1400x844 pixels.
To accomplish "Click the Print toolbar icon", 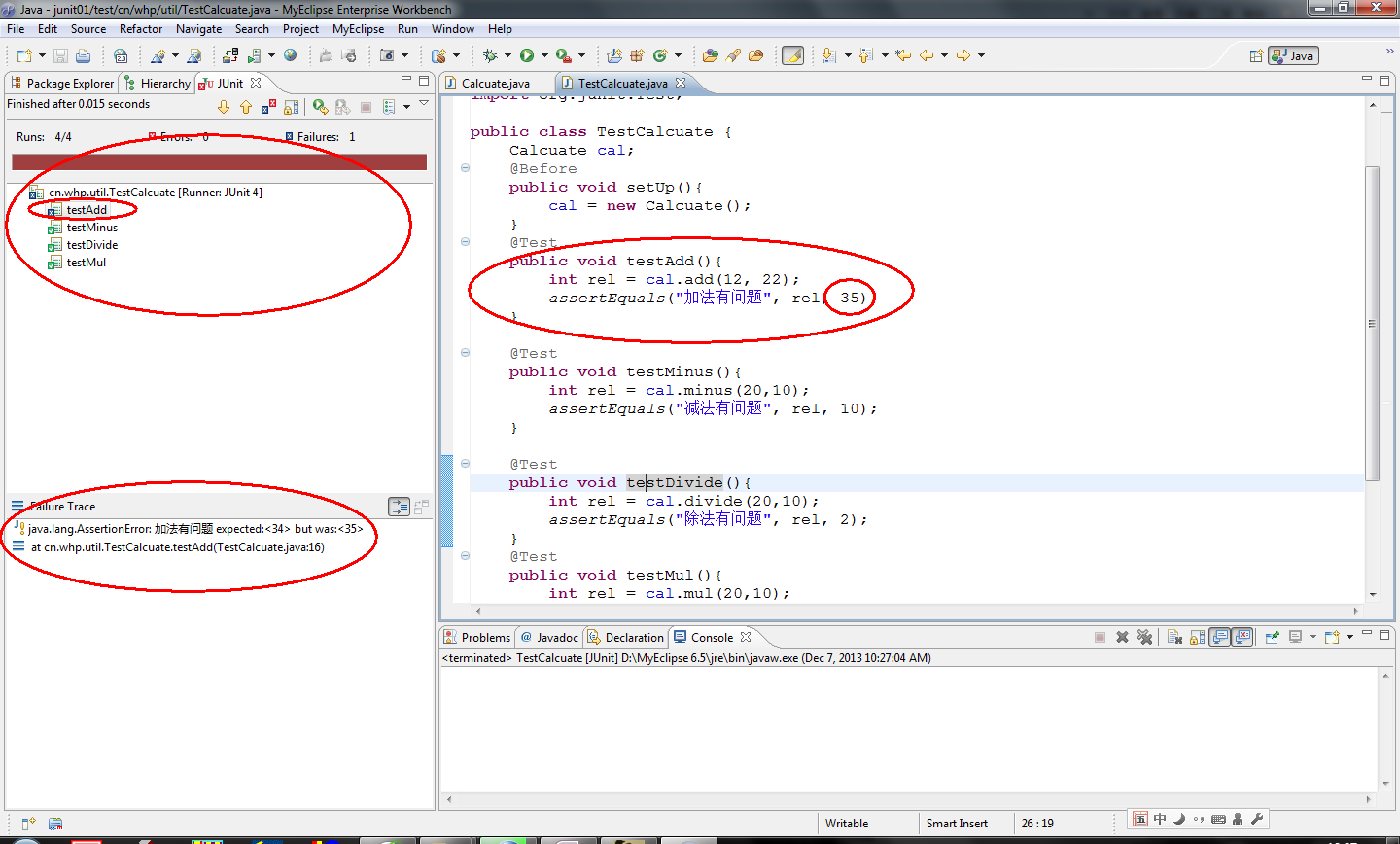I will pyautogui.click(x=83, y=55).
